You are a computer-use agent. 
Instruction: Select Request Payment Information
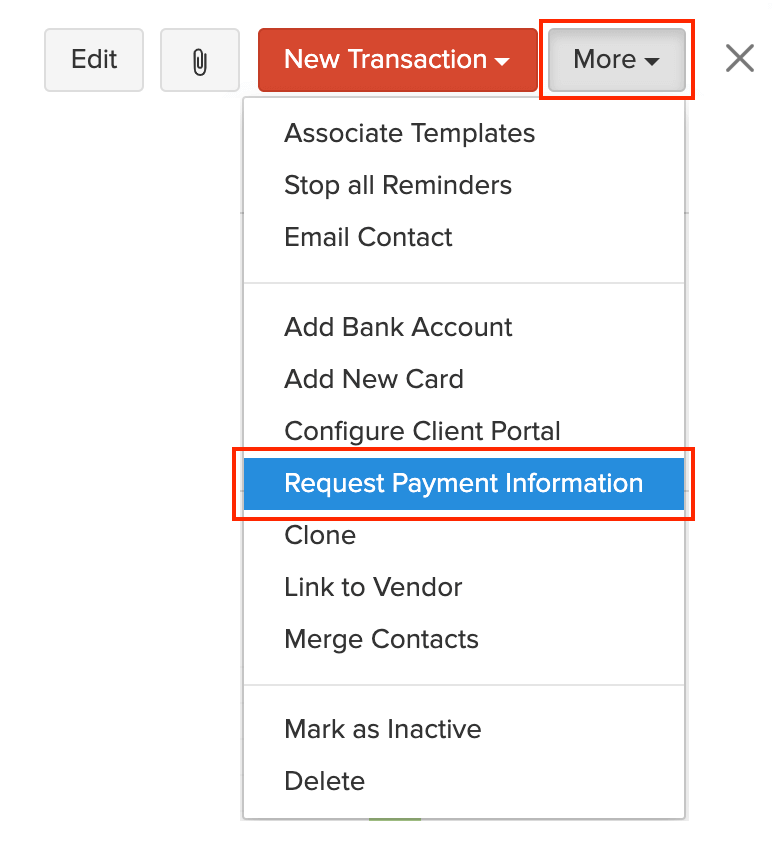click(x=463, y=483)
